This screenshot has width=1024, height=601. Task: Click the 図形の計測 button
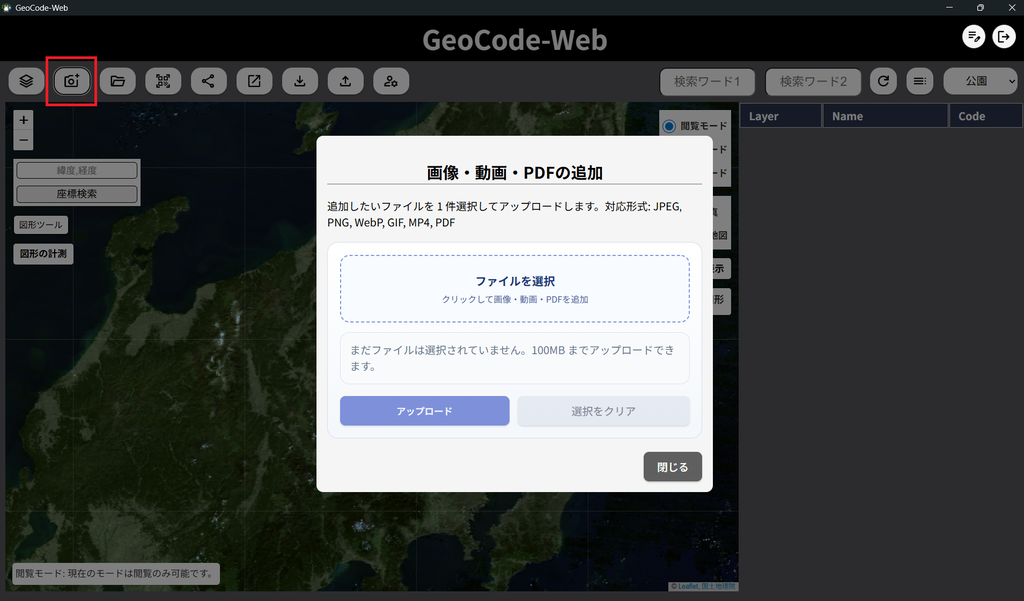tap(43, 253)
